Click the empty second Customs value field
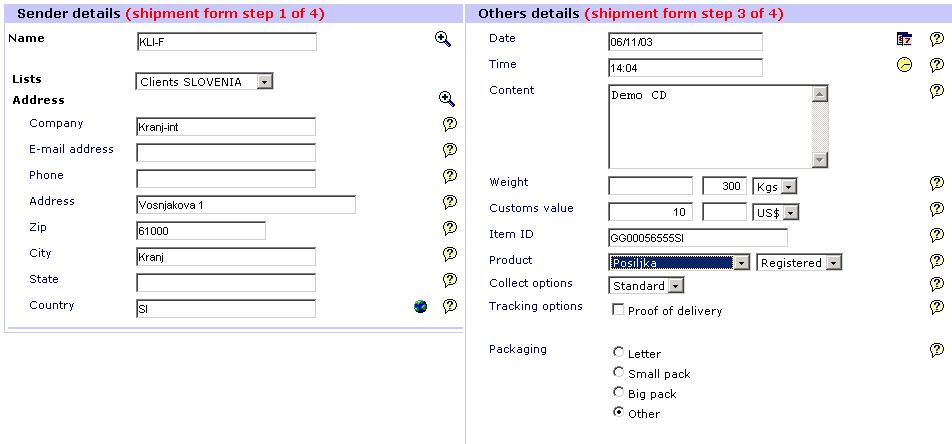Screen dimensions: 952x444 tap(724, 212)
